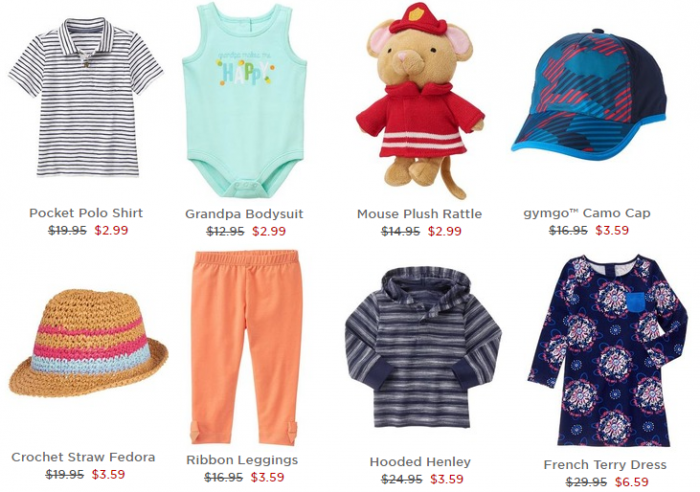700x492 pixels.
Task: View the navy French Terry Dress image
Action: pyautogui.click(x=608, y=350)
